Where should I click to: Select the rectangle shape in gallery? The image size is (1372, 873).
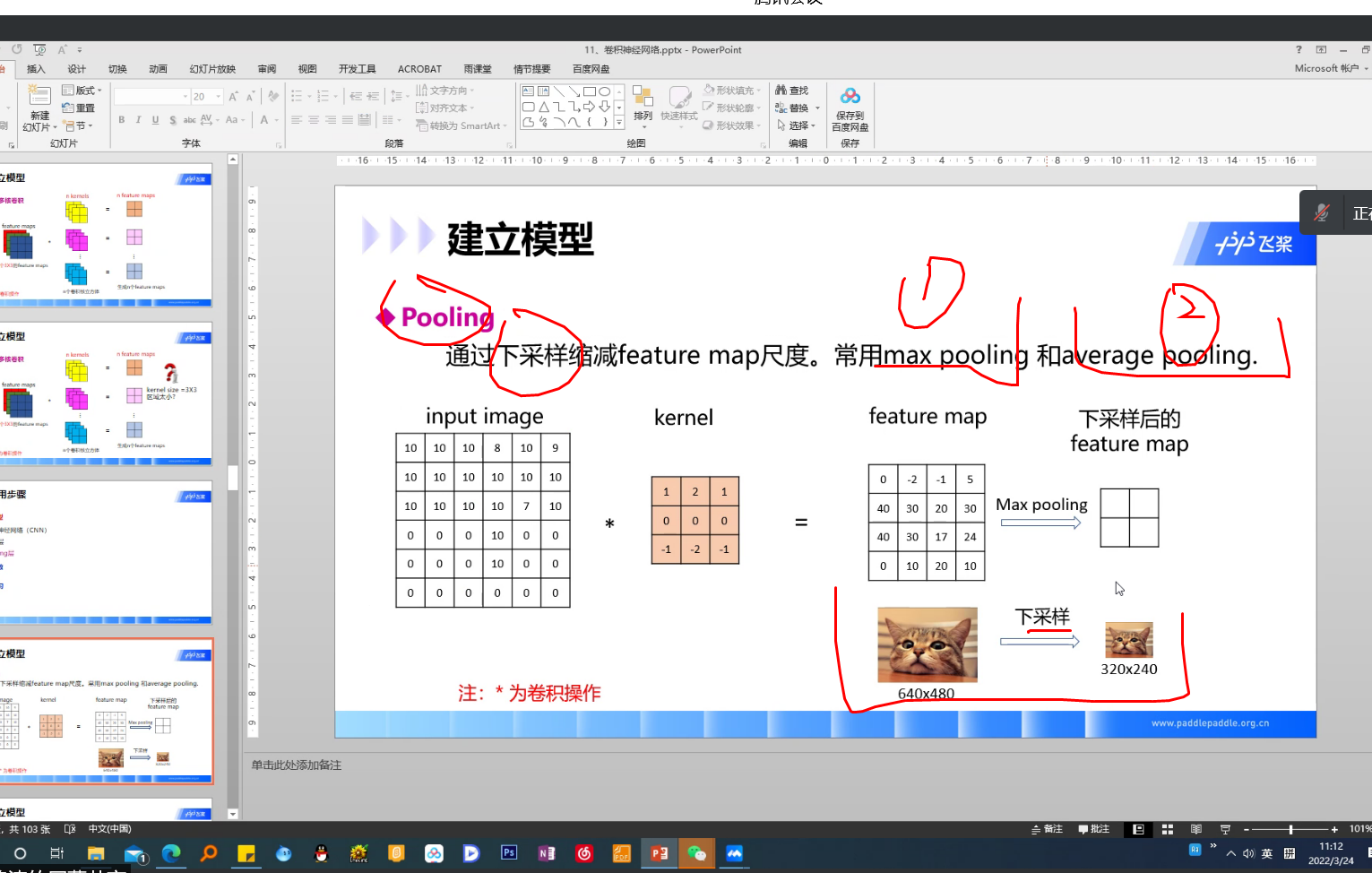(x=590, y=91)
